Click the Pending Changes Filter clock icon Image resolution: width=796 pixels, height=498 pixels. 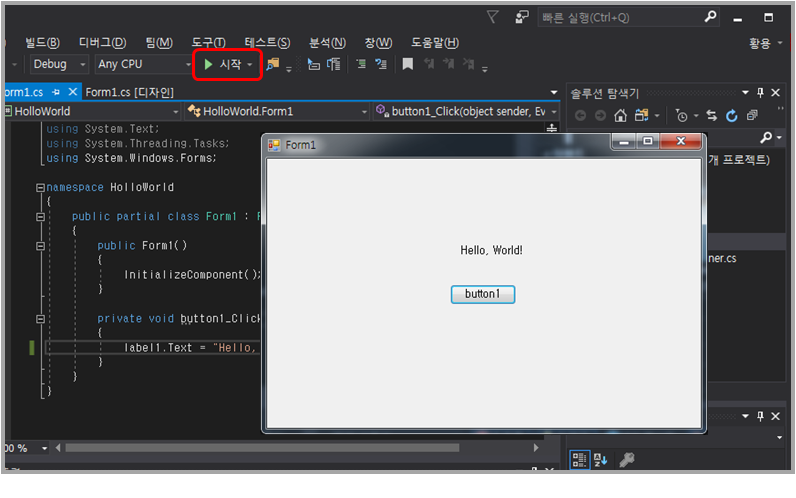[x=682, y=116]
